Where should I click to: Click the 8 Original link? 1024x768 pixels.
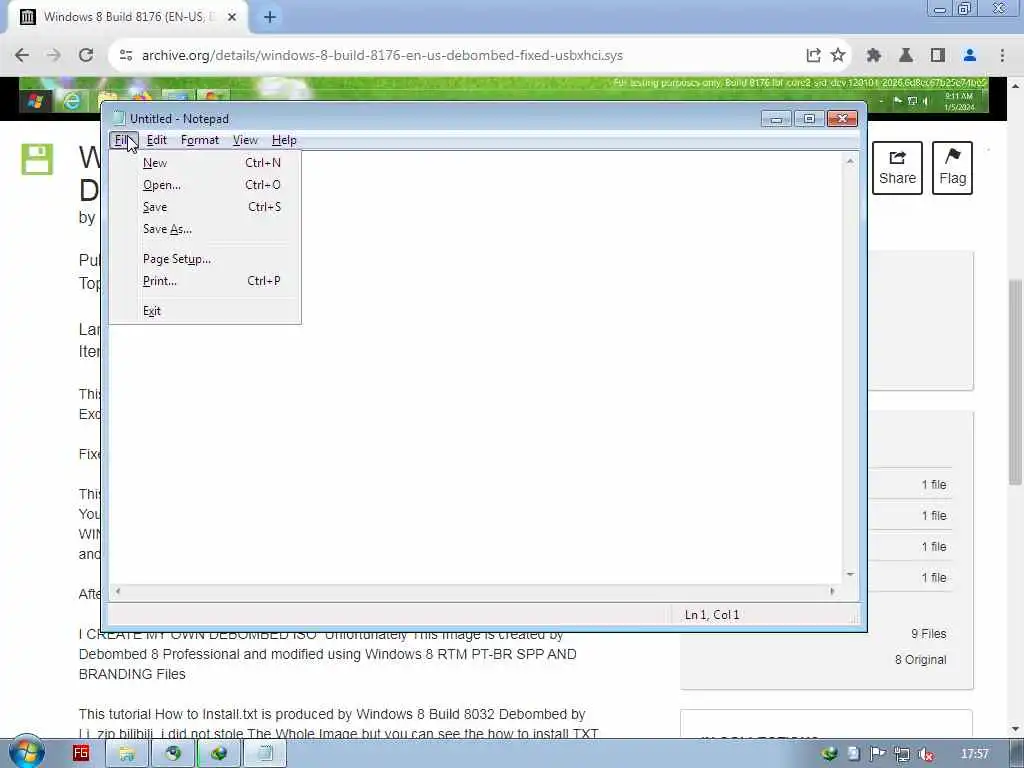(920, 660)
